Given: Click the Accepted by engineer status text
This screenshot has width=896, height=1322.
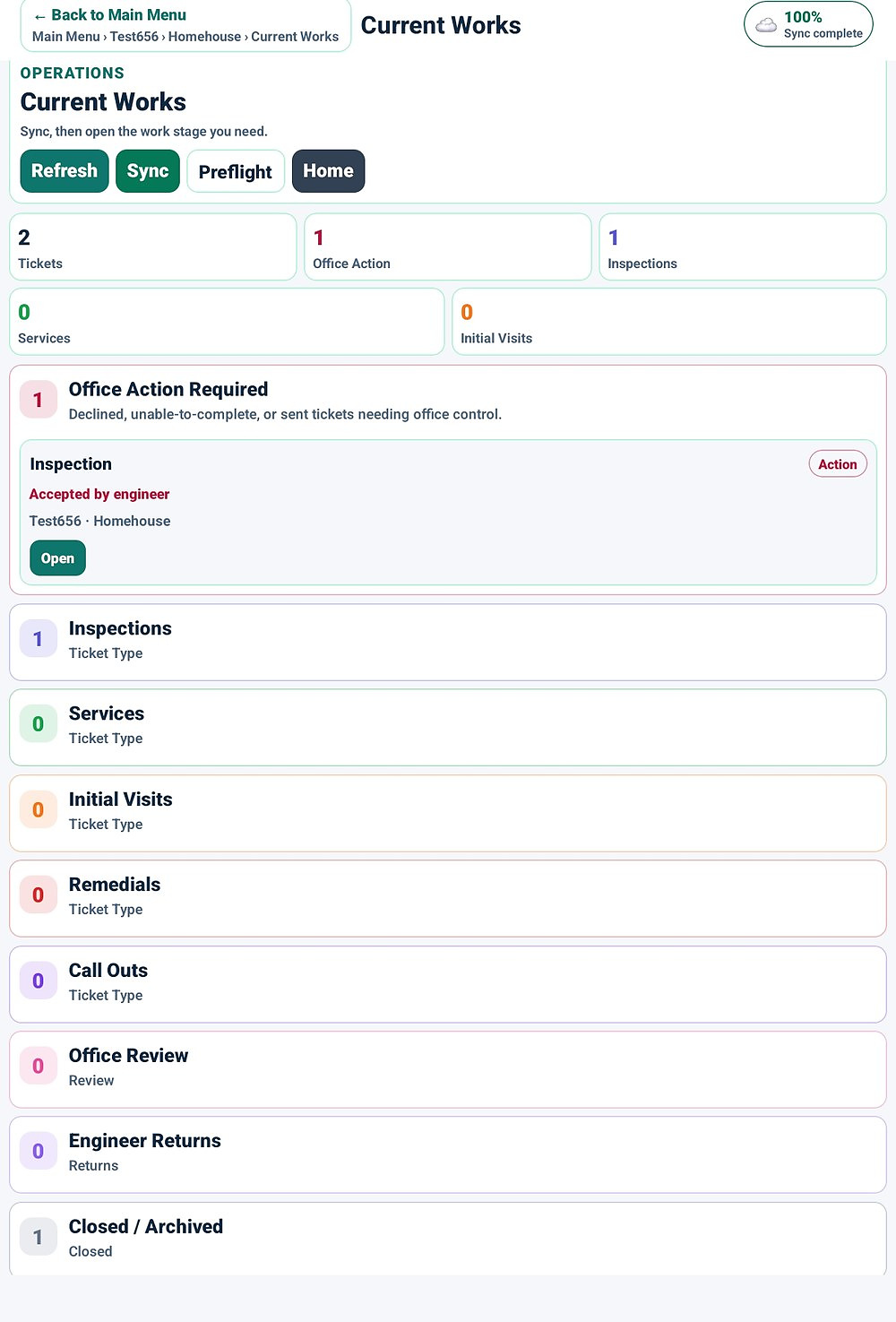Looking at the screenshot, I should (x=99, y=494).
